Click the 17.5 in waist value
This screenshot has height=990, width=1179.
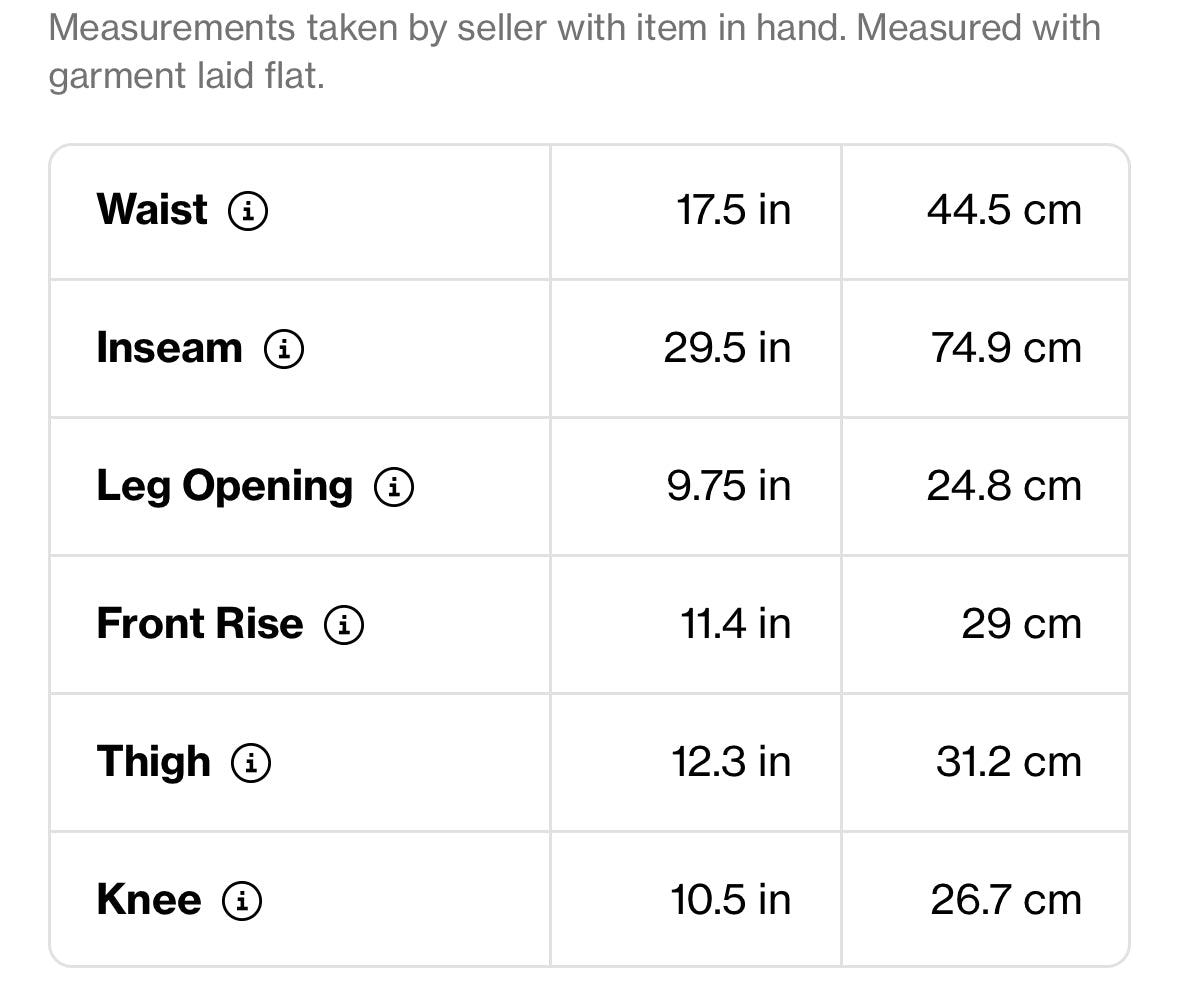[733, 210]
